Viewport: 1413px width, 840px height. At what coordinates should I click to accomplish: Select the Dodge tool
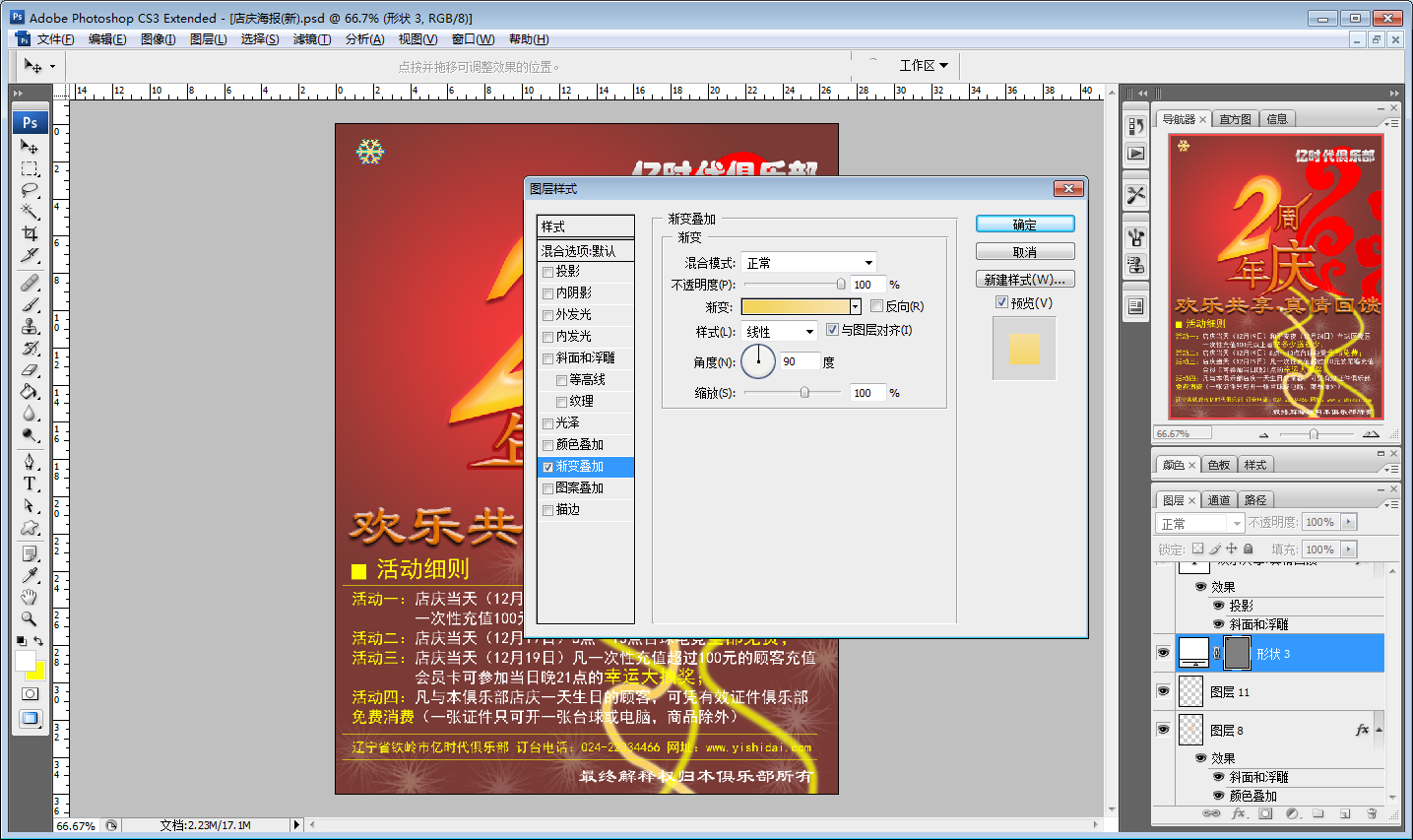click(30, 434)
